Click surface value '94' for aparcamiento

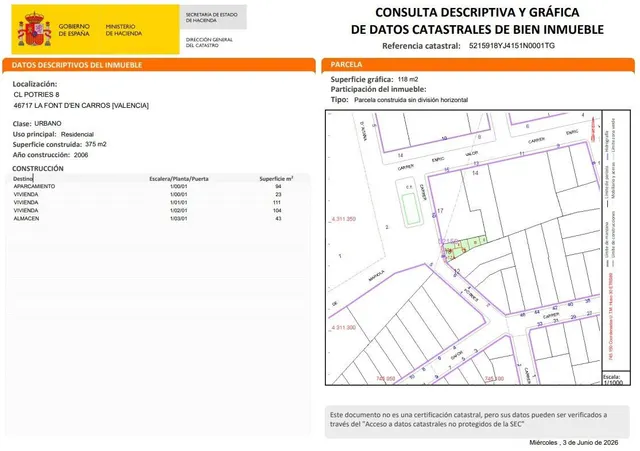click(278, 187)
